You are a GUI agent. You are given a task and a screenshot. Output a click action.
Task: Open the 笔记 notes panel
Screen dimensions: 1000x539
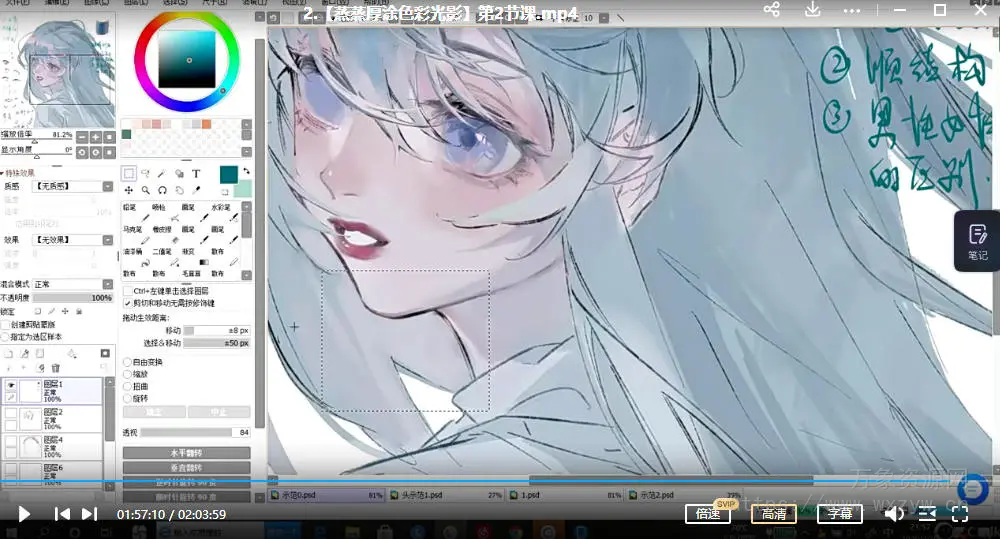(977, 241)
